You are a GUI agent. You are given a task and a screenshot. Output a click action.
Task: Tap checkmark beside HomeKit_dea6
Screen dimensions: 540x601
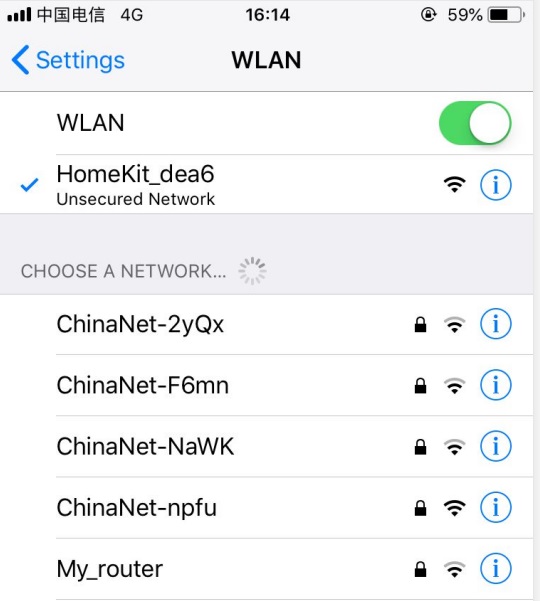coord(29,185)
